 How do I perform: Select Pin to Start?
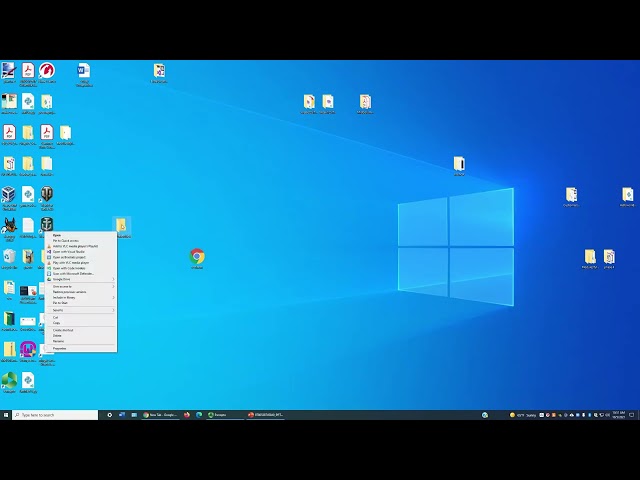pyautogui.click(x=81, y=303)
